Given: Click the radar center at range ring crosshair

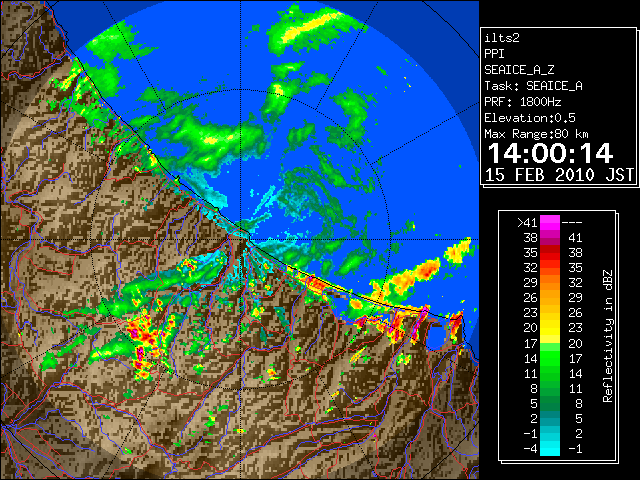Looking at the screenshot, I should (x=240, y=239).
